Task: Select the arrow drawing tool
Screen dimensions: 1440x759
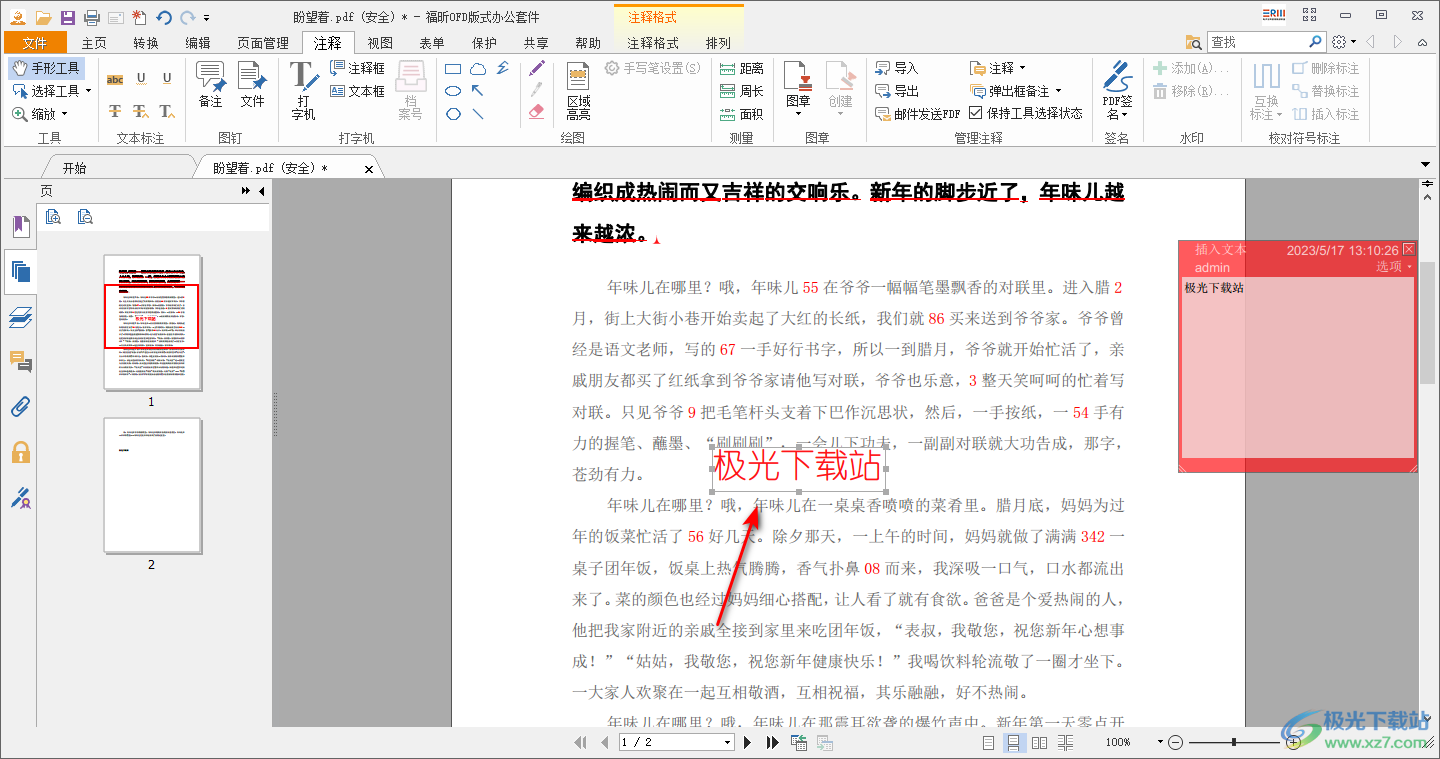Action: [478, 91]
